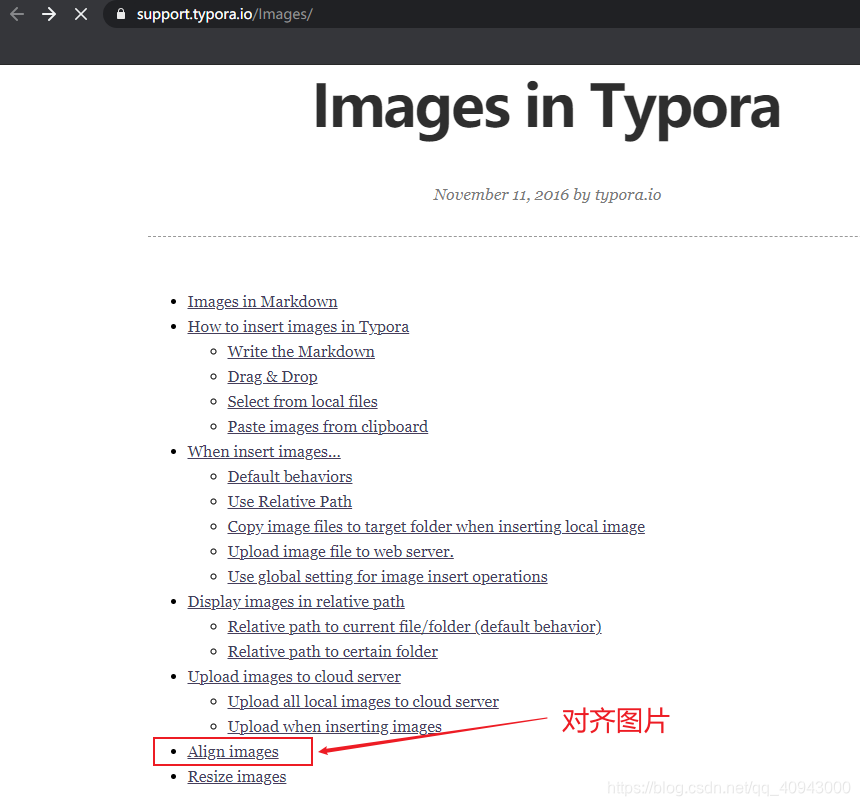Jump to Use Relative Path section
The width and height of the screenshot is (860, 806).
290,502
